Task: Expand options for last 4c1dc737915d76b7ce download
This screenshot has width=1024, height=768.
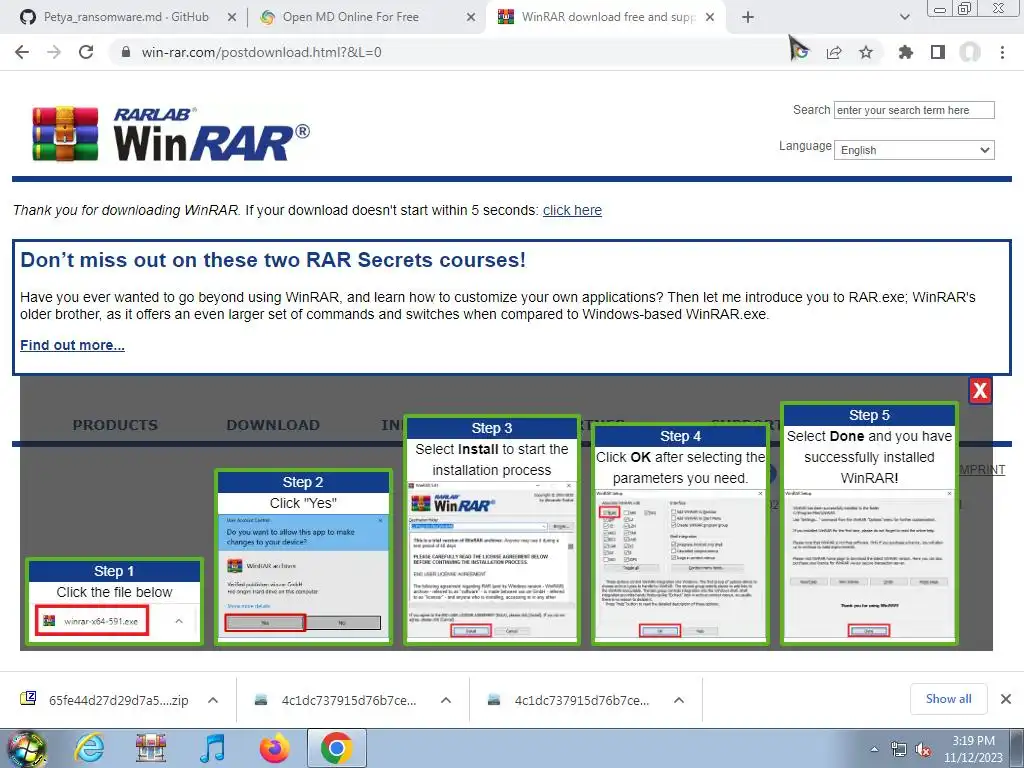Action: point(679,700)
